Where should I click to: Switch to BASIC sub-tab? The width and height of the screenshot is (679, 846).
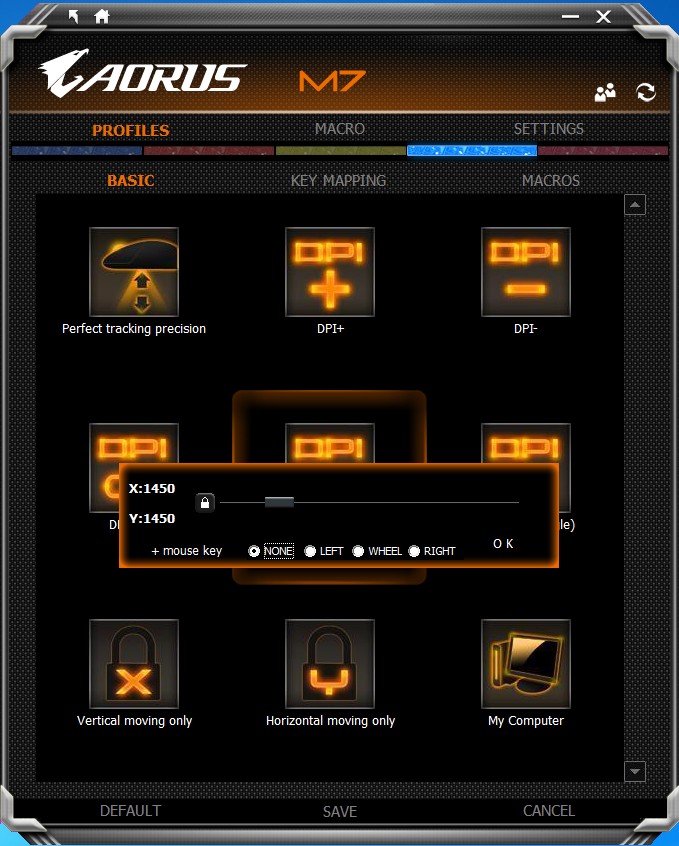pos(131,180)
